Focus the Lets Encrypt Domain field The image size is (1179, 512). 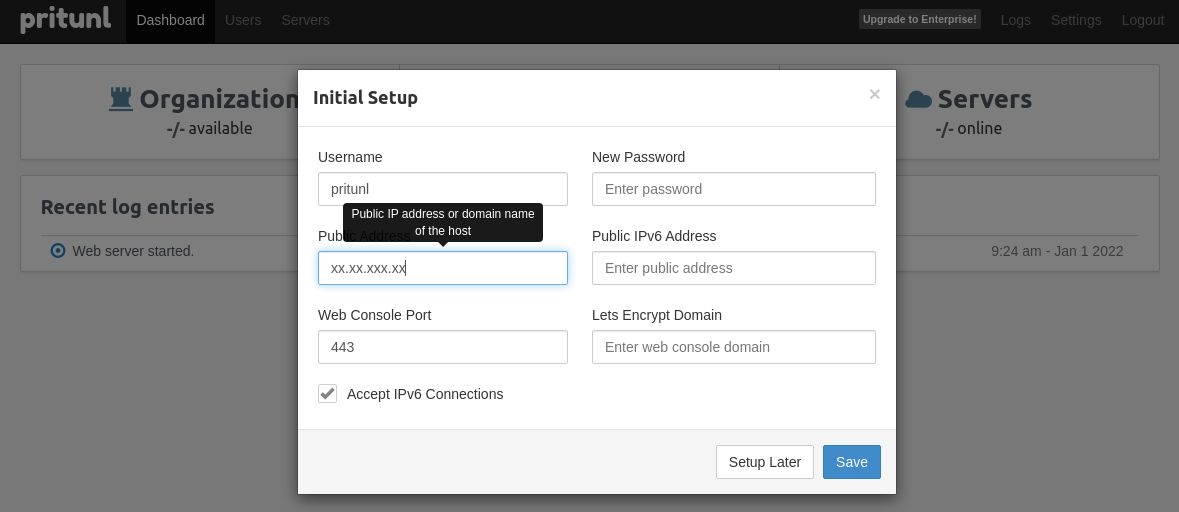[x=733, y=347]
